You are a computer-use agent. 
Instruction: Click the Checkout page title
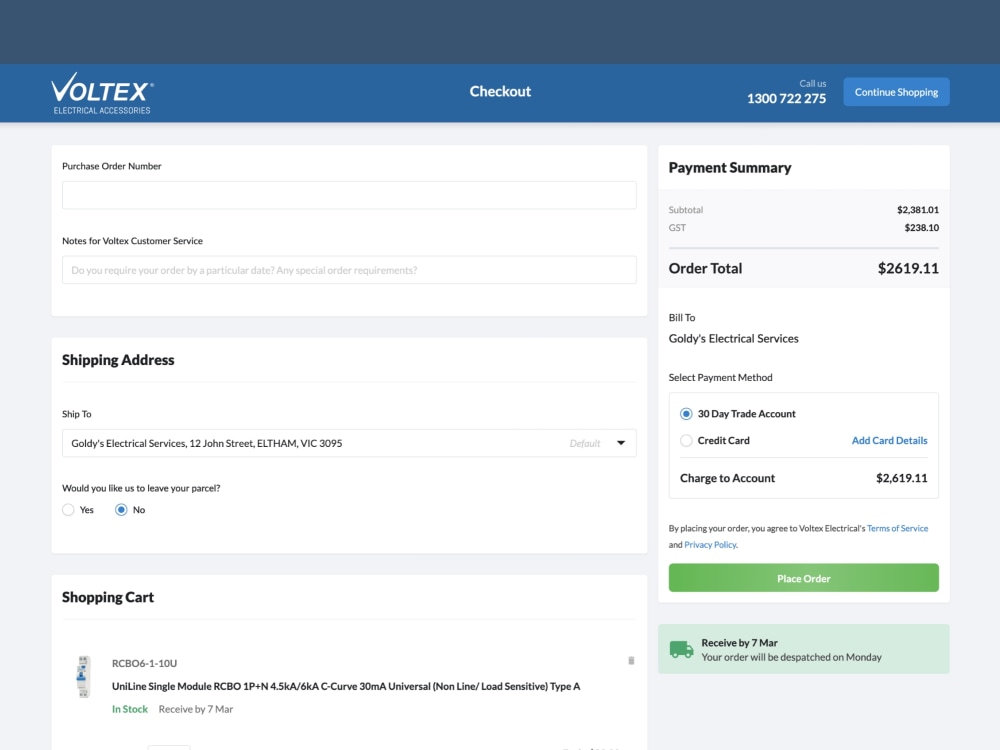click(x=500, y=91)
